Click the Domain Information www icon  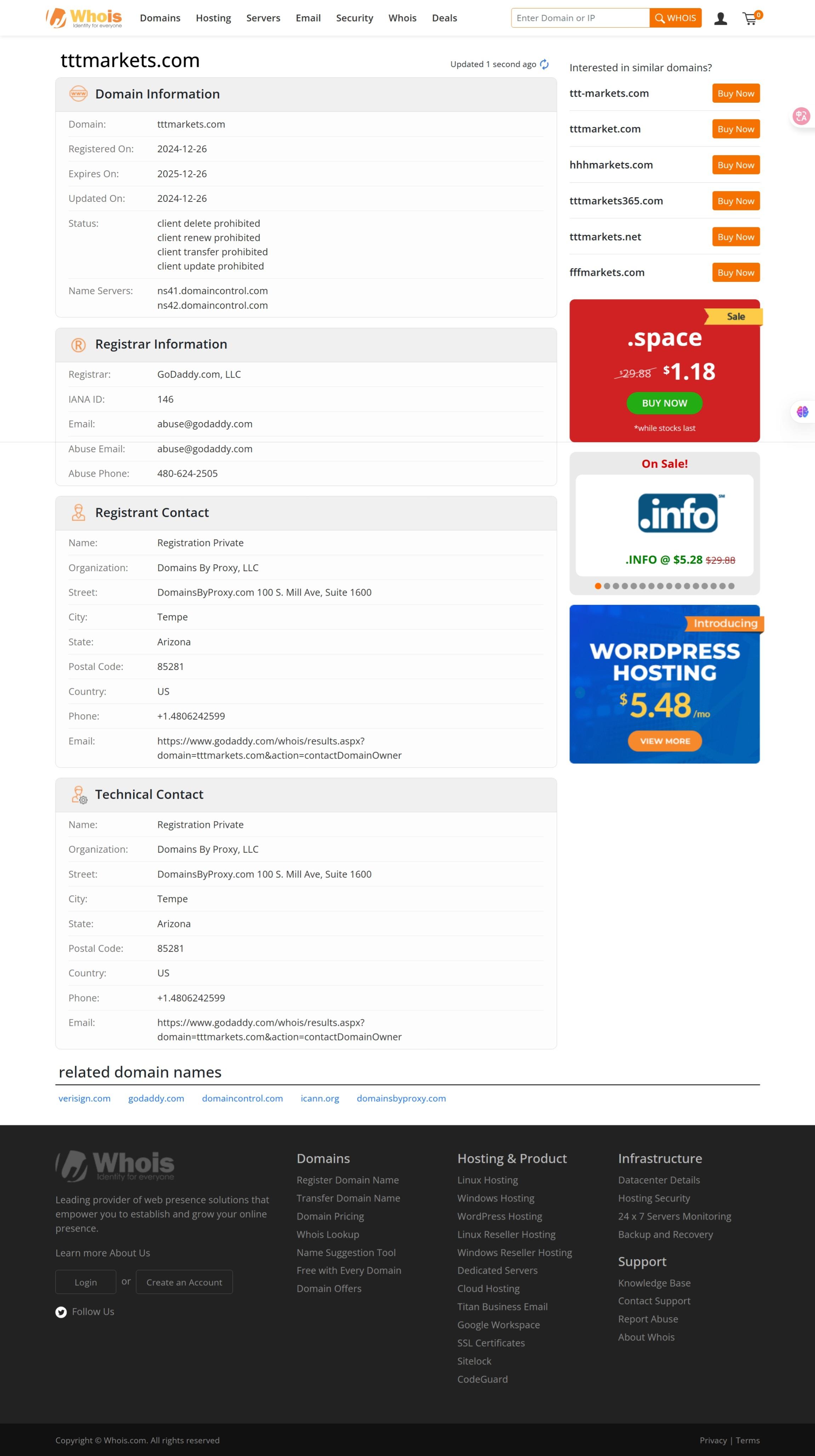click(x=79, y=94)
